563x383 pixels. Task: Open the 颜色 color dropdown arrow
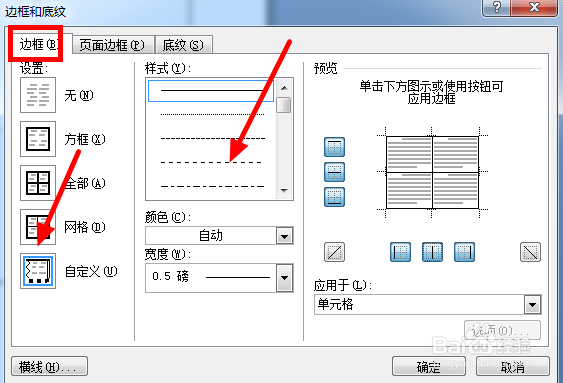pyautogui.click(x=285, y=236)
